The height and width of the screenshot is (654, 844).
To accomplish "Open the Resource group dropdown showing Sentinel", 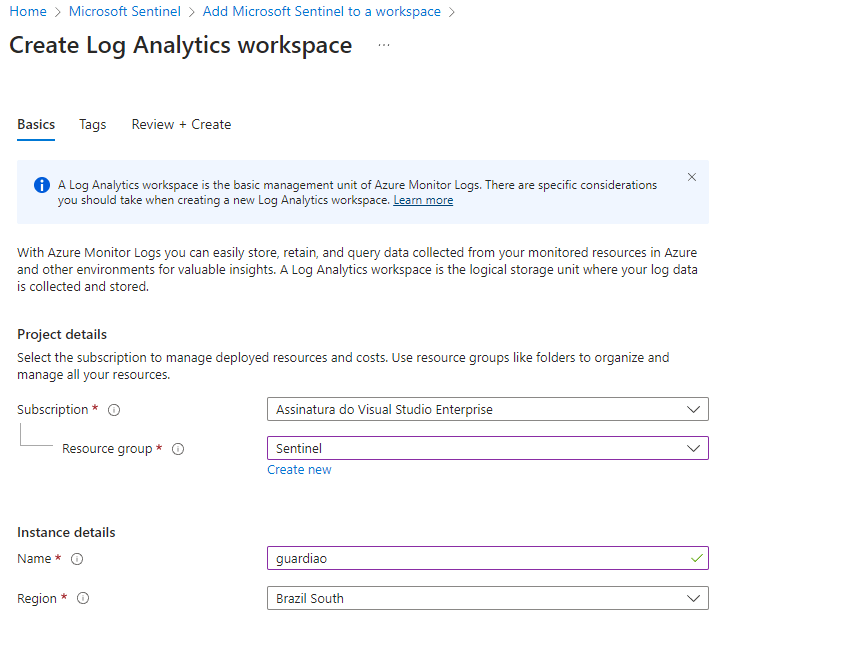I will (487, 449).
